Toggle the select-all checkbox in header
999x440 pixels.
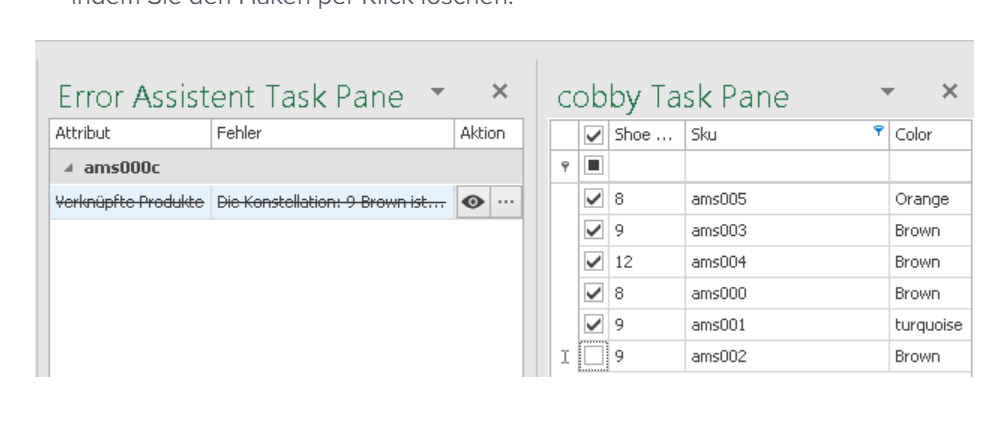coord(593,135)
